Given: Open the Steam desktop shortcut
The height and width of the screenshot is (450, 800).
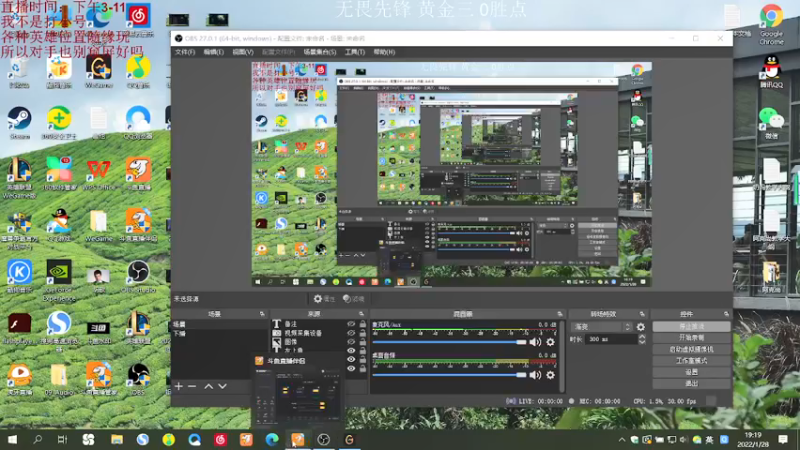Looking at the screenshot, I should pos(19,121).
